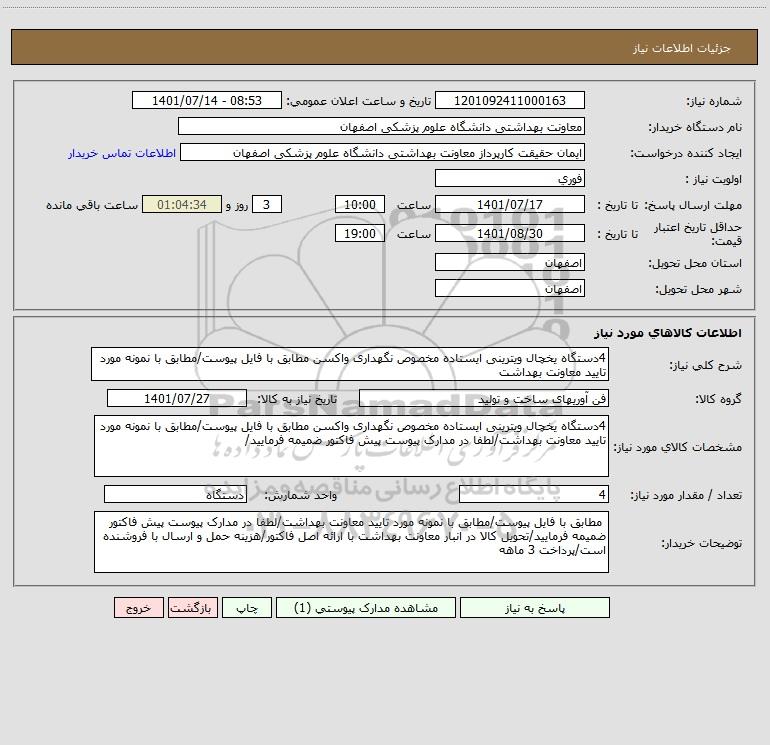Click the تعداد / مقدار مورد نیاز label

click(686, 496)
